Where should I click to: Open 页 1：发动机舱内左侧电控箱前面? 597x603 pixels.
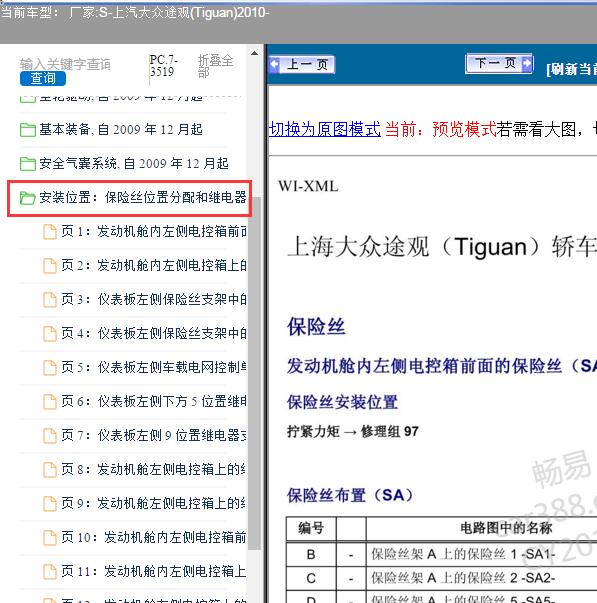tap(154, 231)
